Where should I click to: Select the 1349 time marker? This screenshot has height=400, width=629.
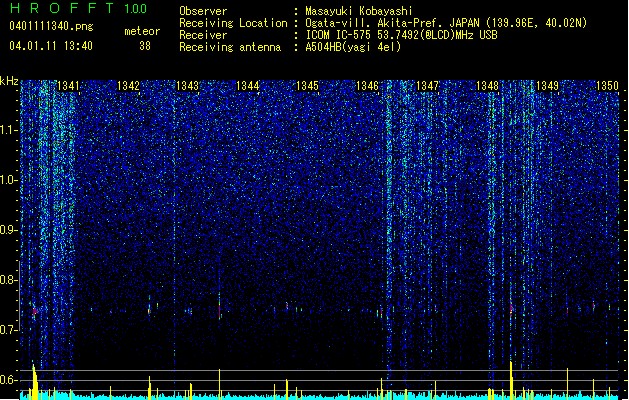click(x=547, y=86)
